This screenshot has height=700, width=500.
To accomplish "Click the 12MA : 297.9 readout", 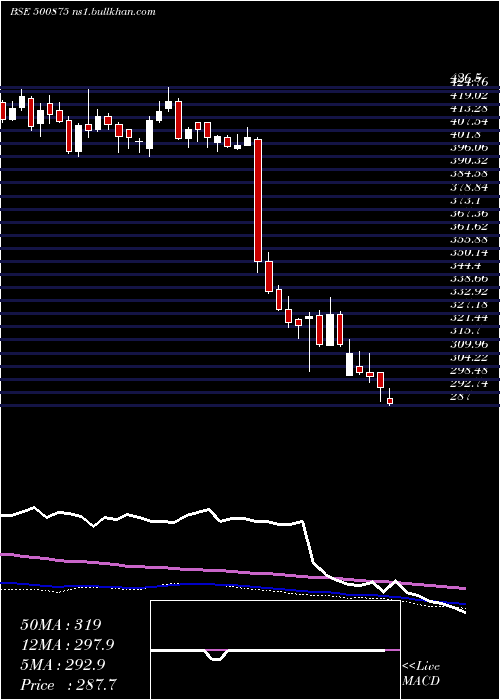I will click(x=67, y=644).
